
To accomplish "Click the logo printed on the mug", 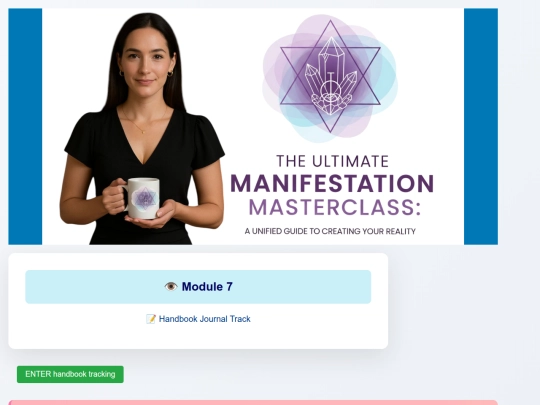I will 145,198.
